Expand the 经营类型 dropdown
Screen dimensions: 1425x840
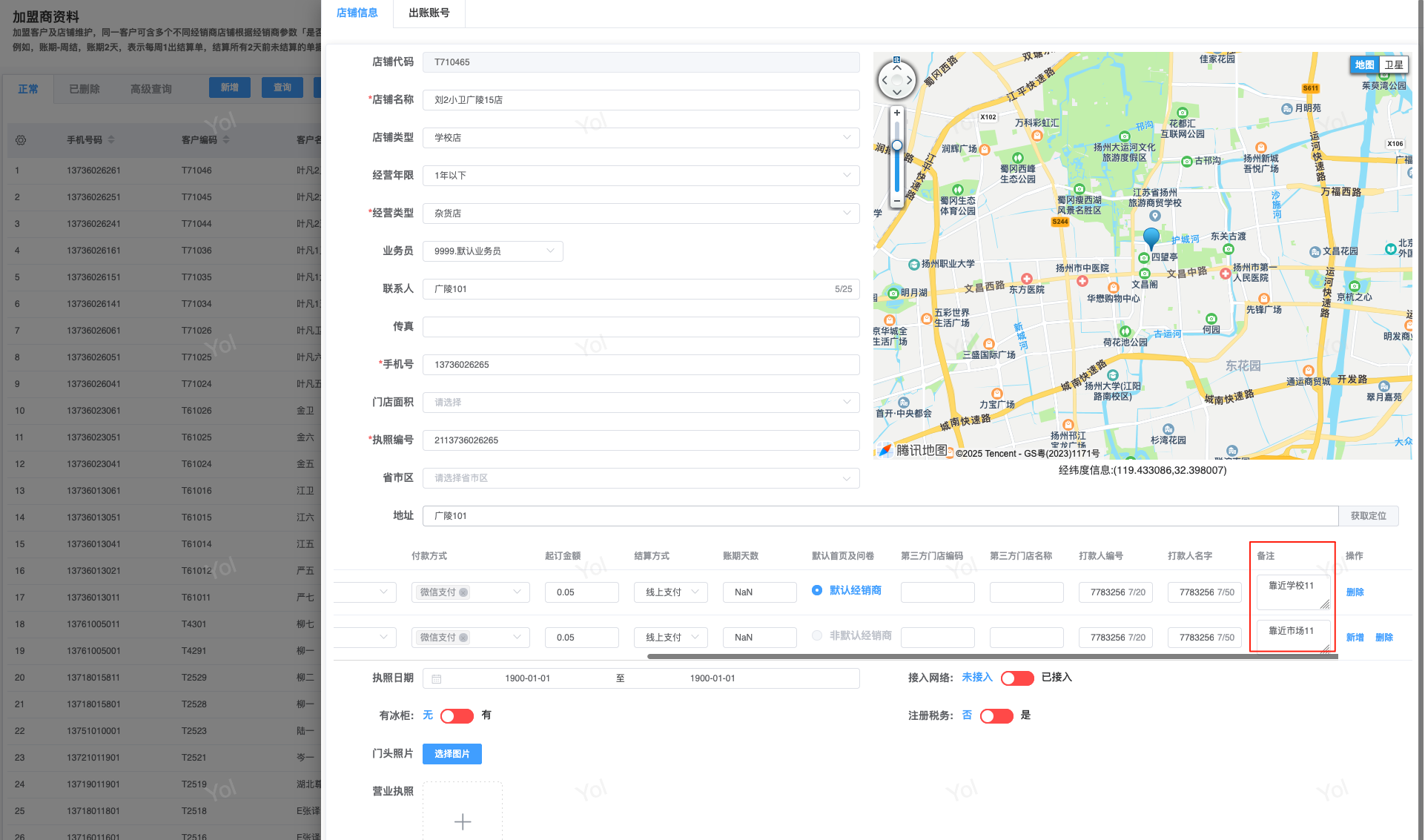coord(641,214)
